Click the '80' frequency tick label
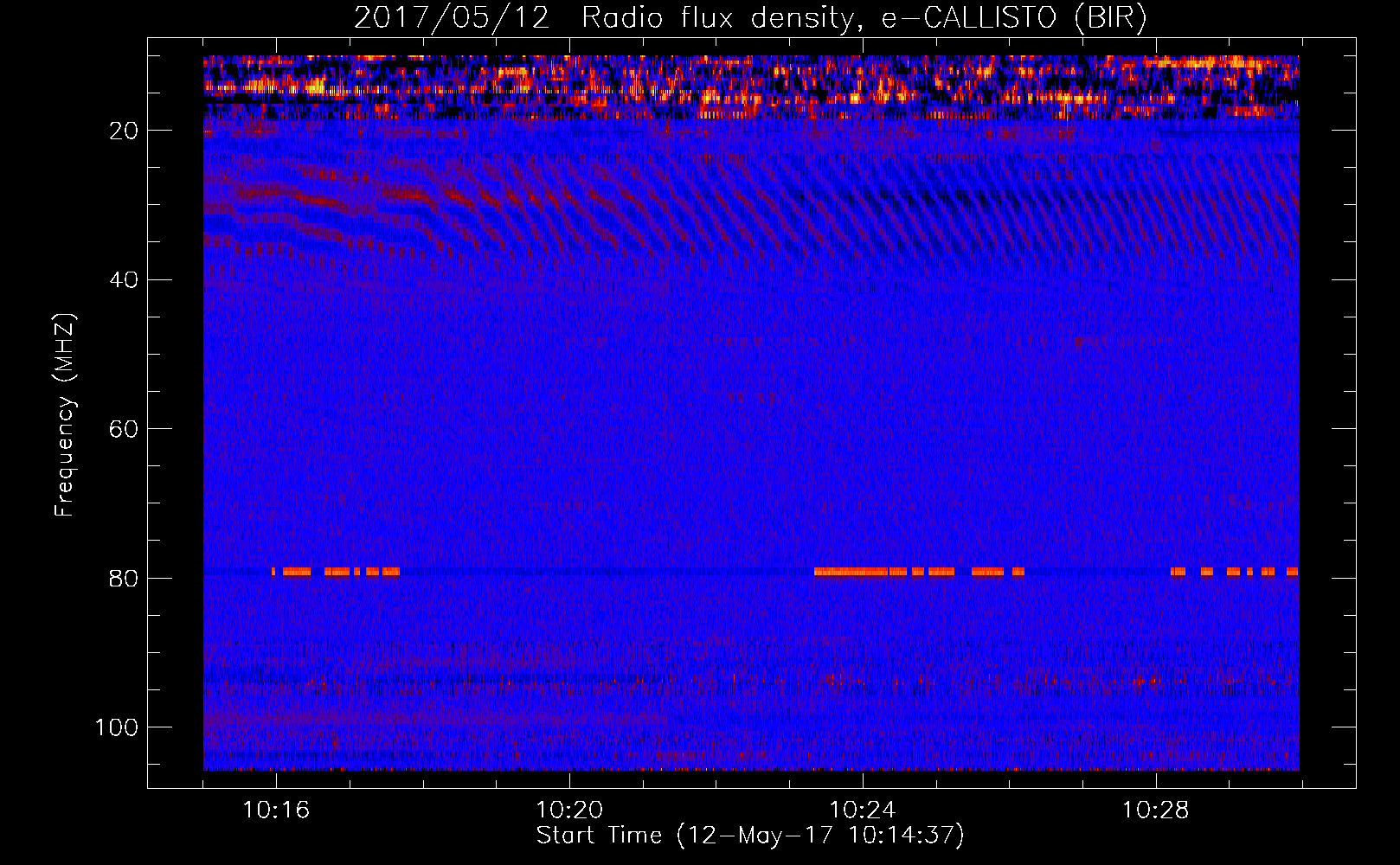The height and width of the screenshot is (865, 1400). [x=125, y=579]
